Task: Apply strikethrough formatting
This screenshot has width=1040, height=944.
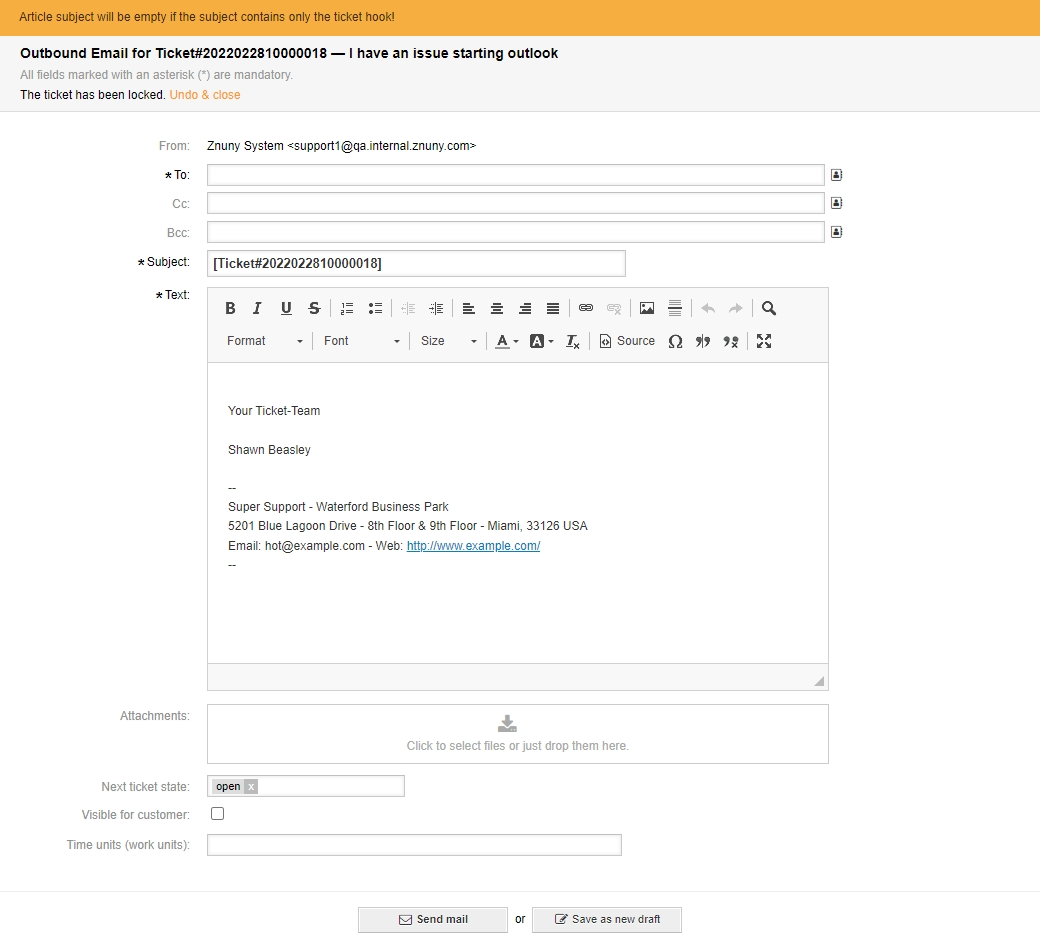Action: pyautogui.click(x=314, y=308)
